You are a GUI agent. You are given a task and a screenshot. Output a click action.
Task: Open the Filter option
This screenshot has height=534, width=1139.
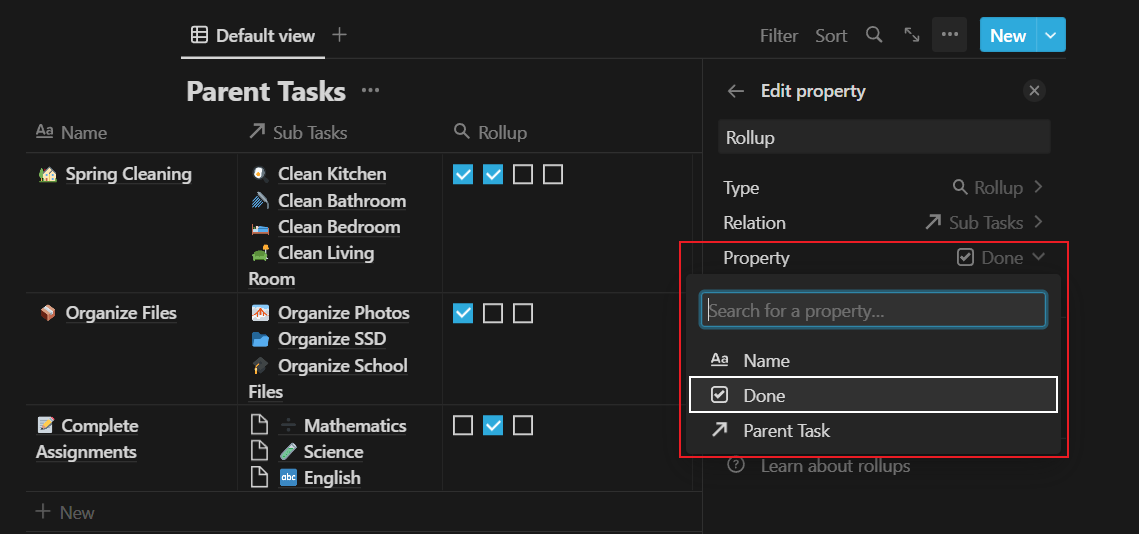pos(779,36)
